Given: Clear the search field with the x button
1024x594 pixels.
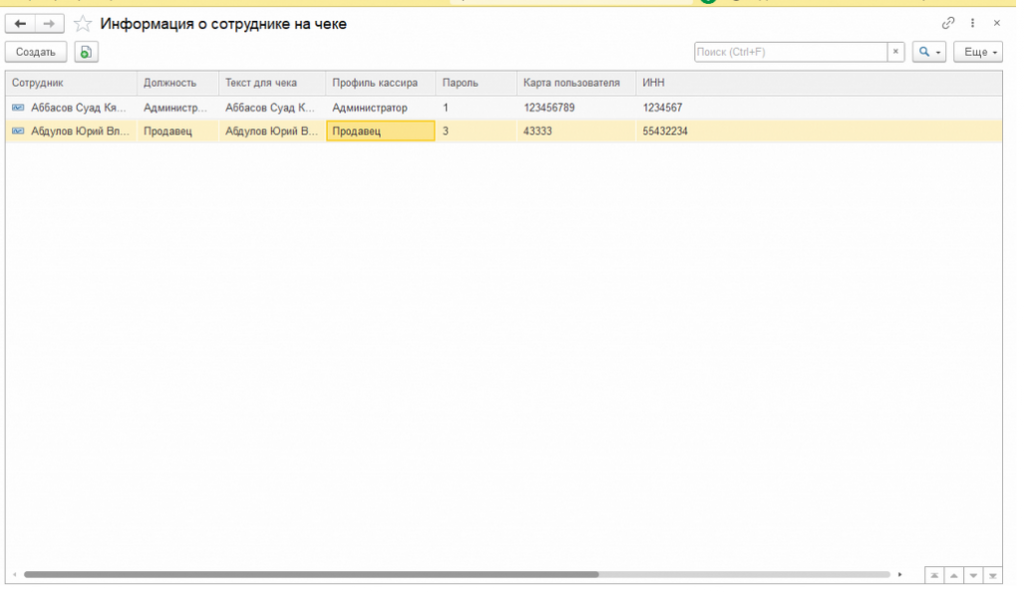Looking at the screenshot, I should (x=895, y=52).
